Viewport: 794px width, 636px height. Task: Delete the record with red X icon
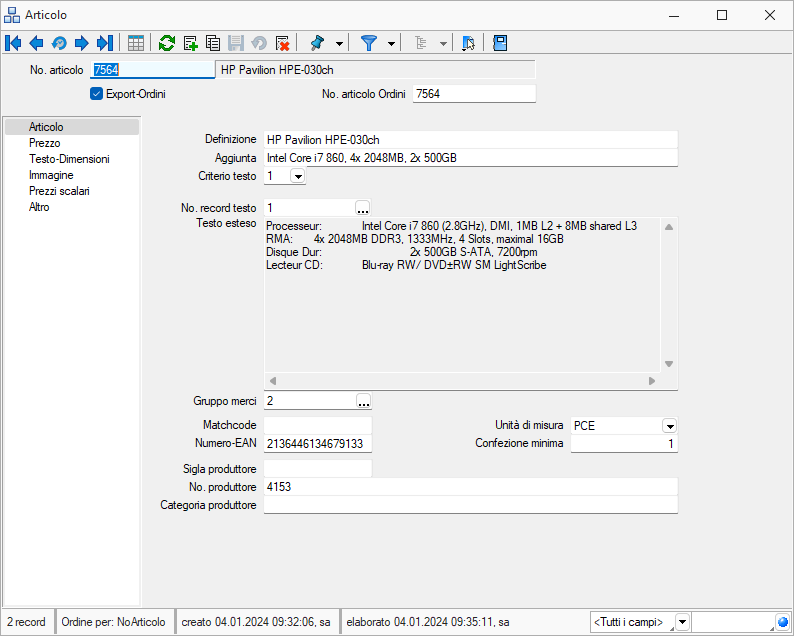[x=282, y=43]
